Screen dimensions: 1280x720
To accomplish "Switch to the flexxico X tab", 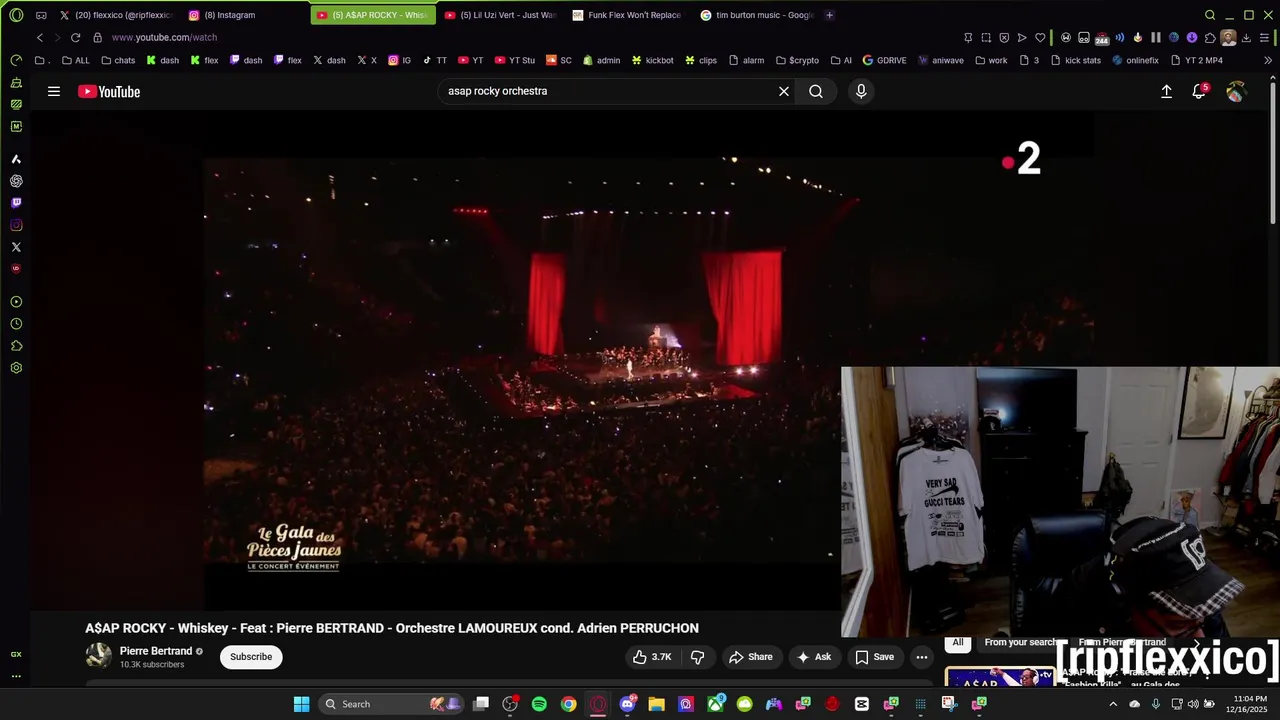I will click(117, 15).
